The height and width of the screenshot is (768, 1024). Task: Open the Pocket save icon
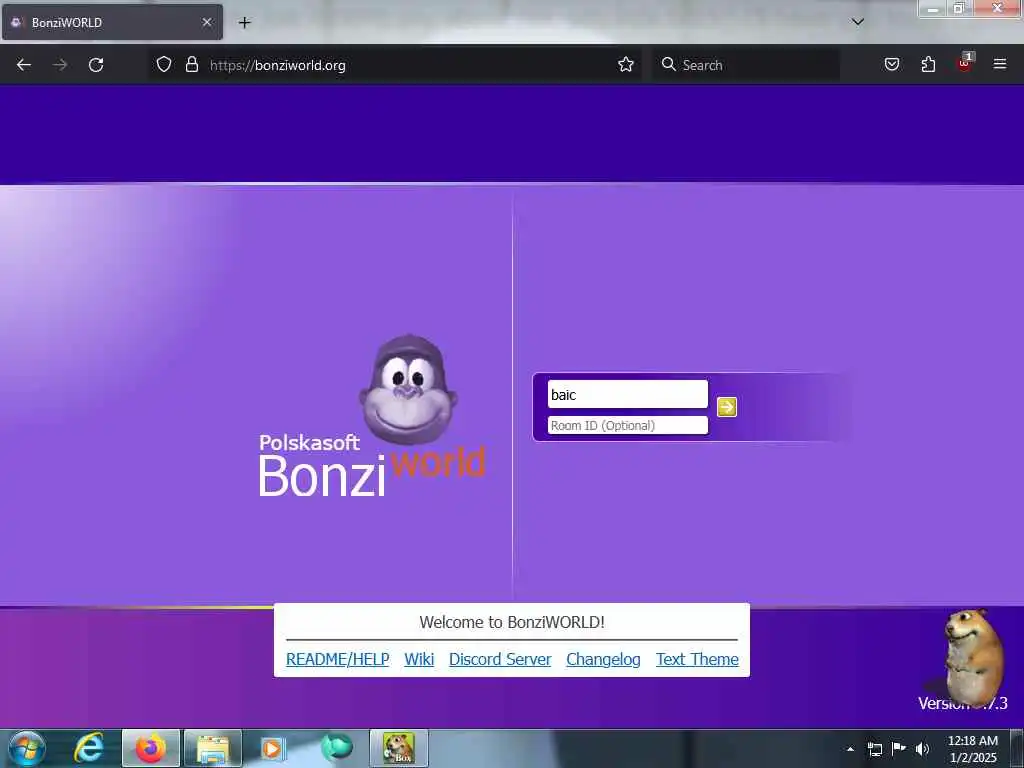892,65
